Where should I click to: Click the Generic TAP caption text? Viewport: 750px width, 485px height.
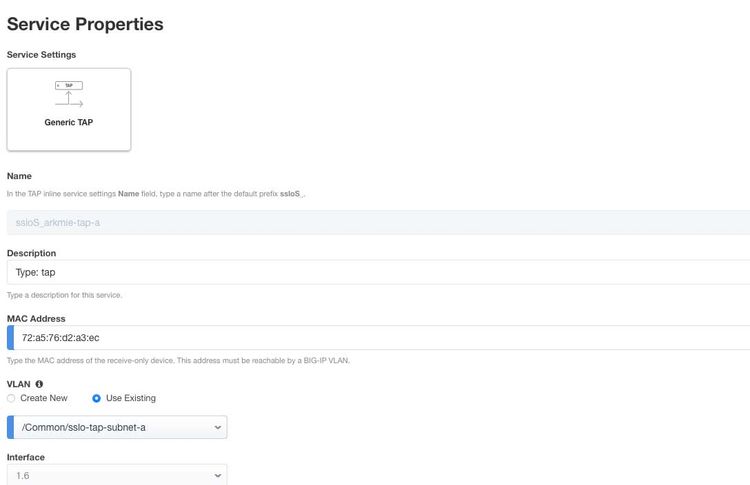pos(69,122)
